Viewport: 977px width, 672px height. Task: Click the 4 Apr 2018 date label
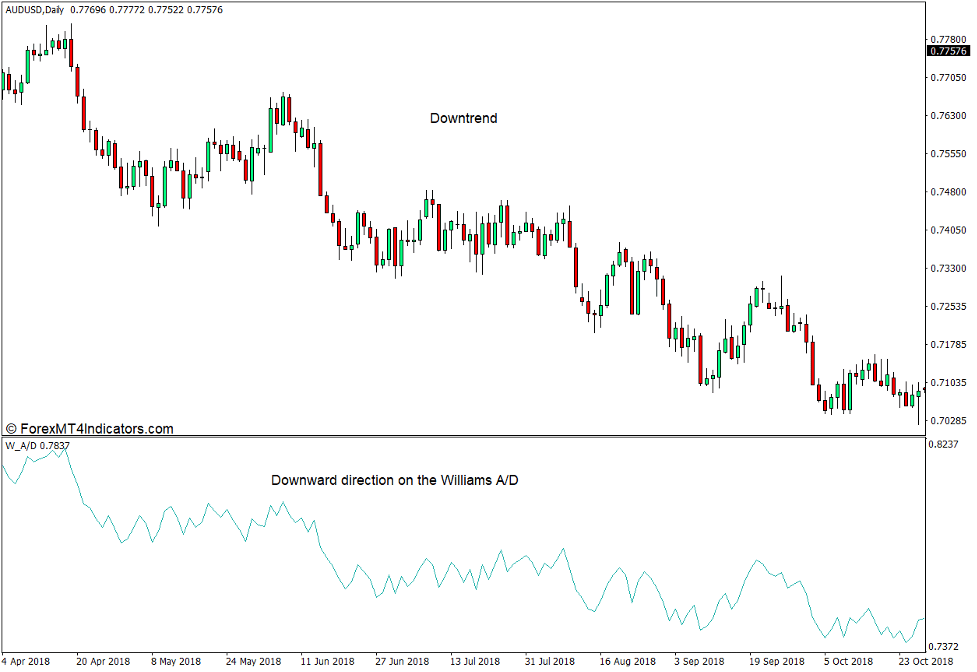[x=25, y=661]
